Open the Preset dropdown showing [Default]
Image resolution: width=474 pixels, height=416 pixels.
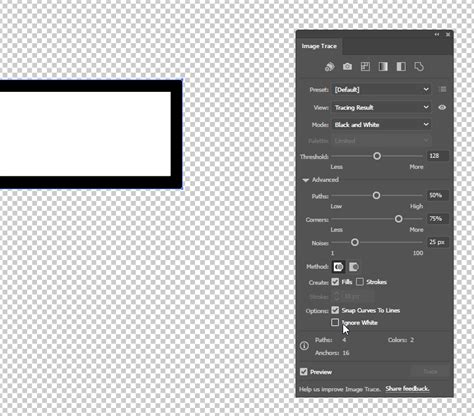tap(381, 89)
